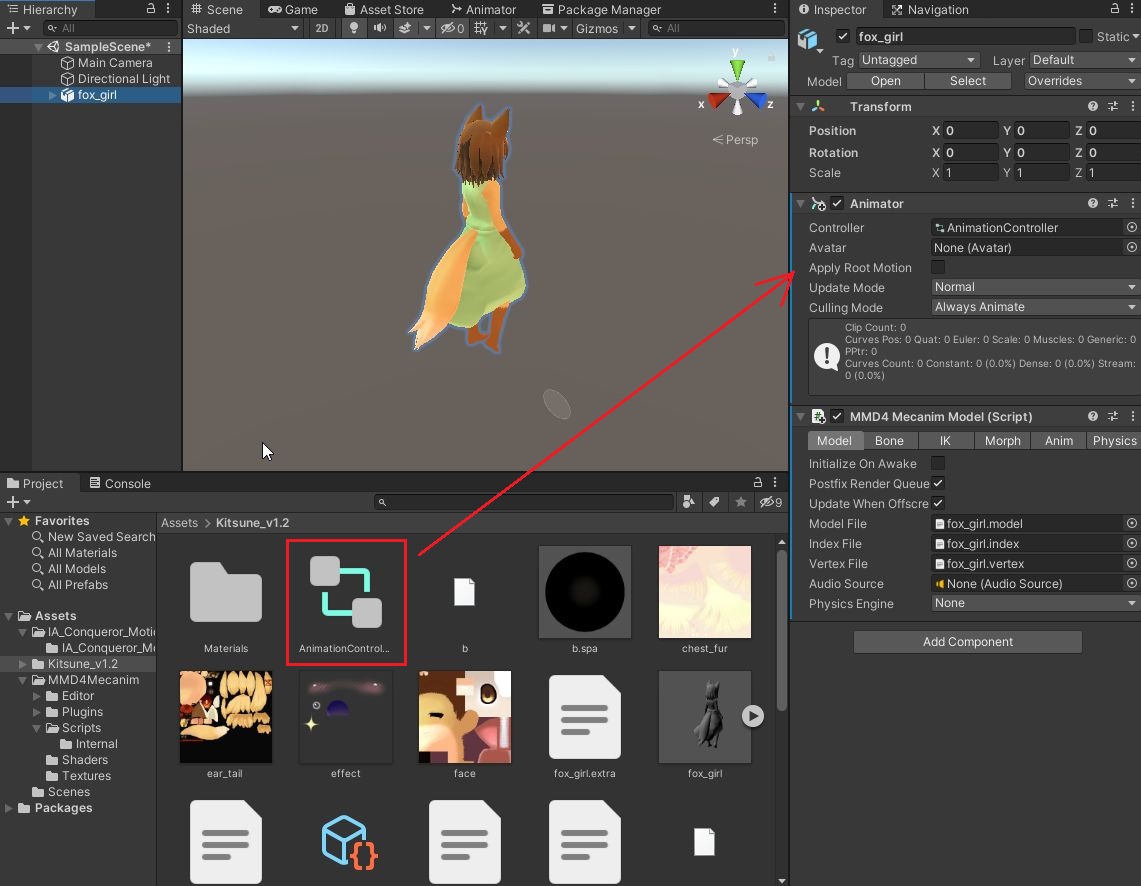Viewport: 1141px width, 886px height.
Task: Open the Animator tab
Action: click(483, 9)
